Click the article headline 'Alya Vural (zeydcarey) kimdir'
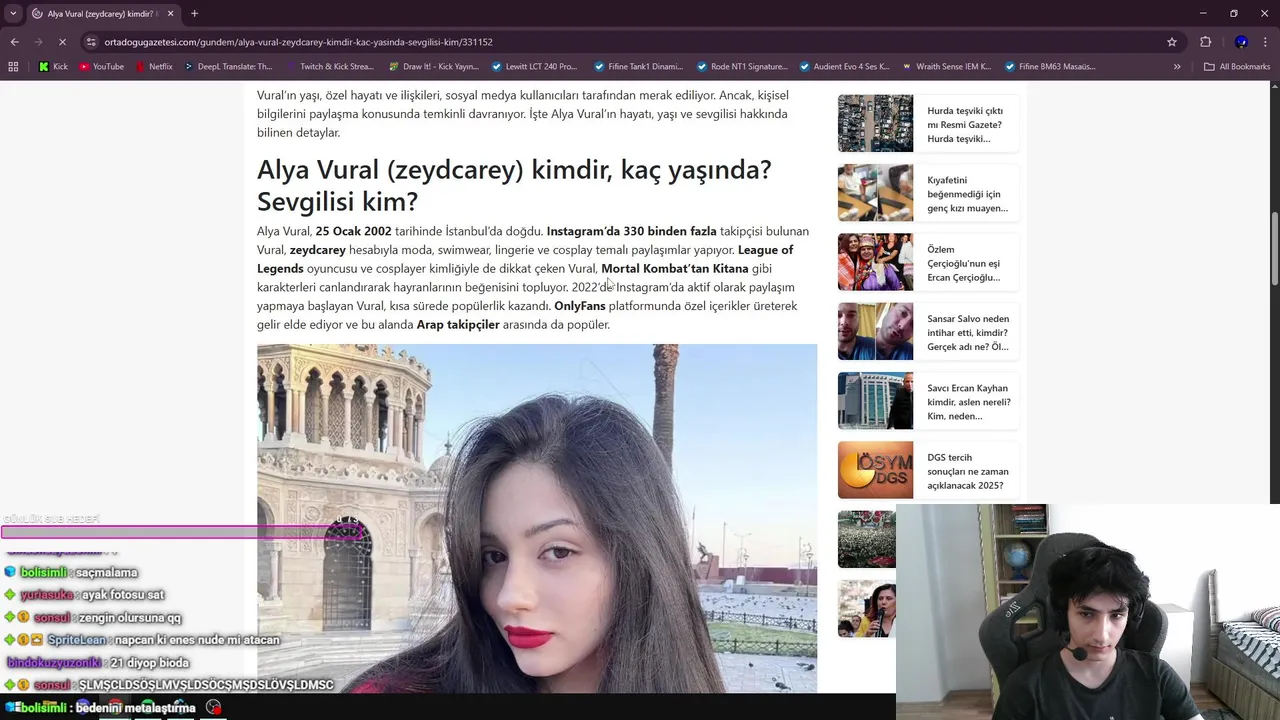This screenshot has height=720, width=1280. (514, 185)
